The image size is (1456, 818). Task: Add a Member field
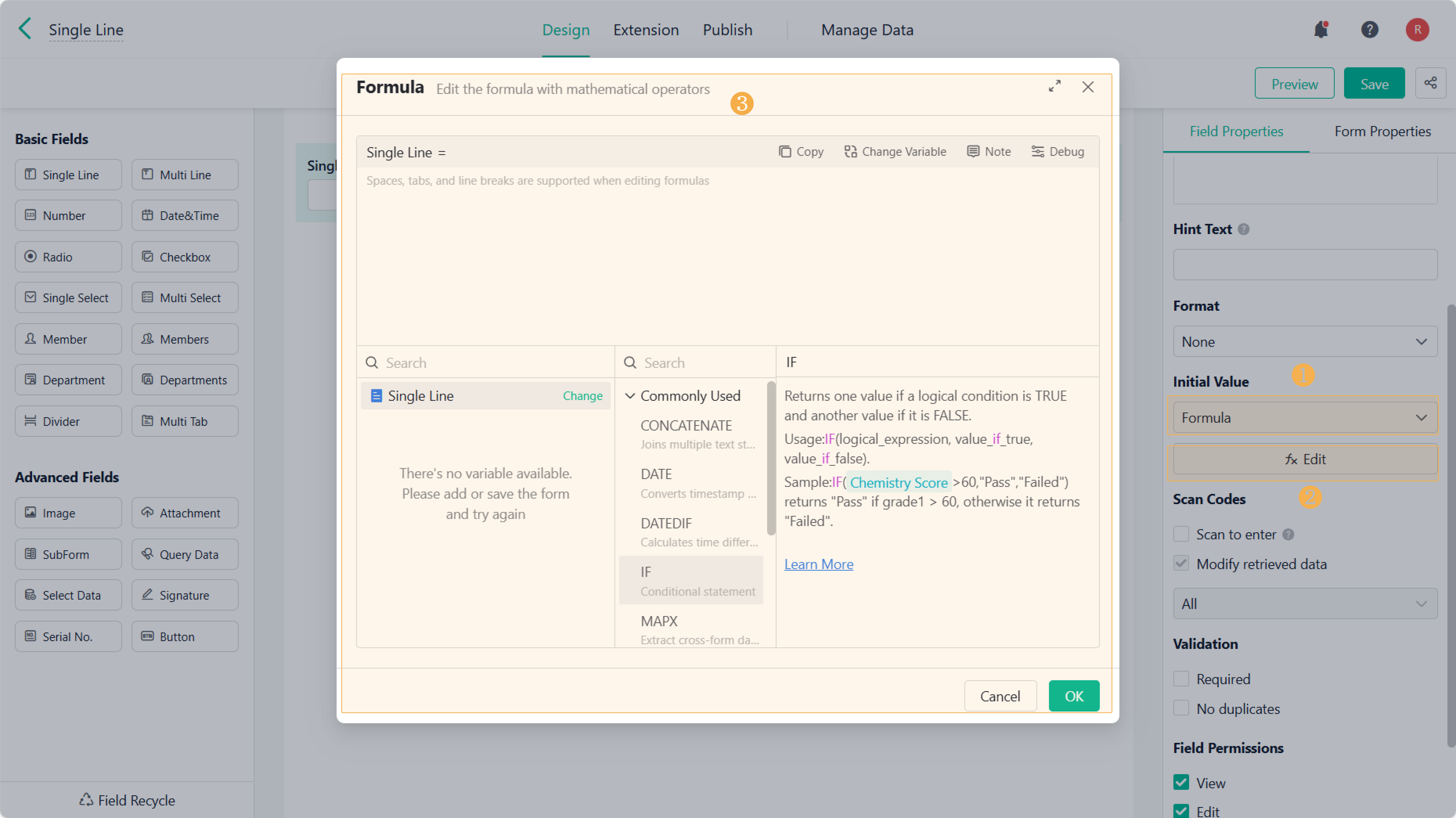coord(68,339)
